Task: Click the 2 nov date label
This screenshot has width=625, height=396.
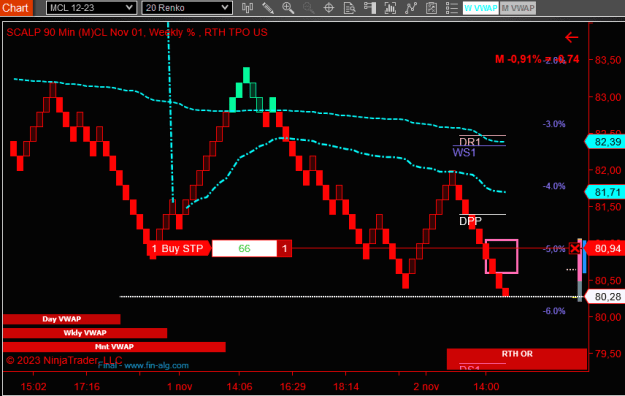Action: coord(426,386)
